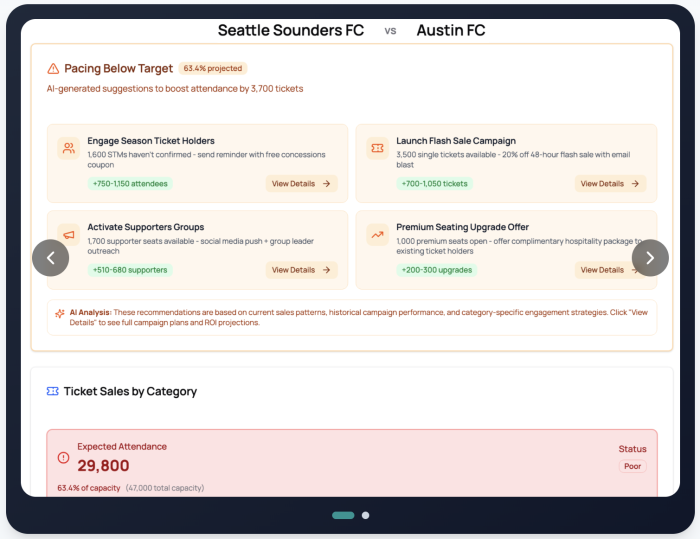This screenshot has height=539, width=700.
Task: Click the warning triangle icon beside Pacing Below Target
Action: (53, 69)
